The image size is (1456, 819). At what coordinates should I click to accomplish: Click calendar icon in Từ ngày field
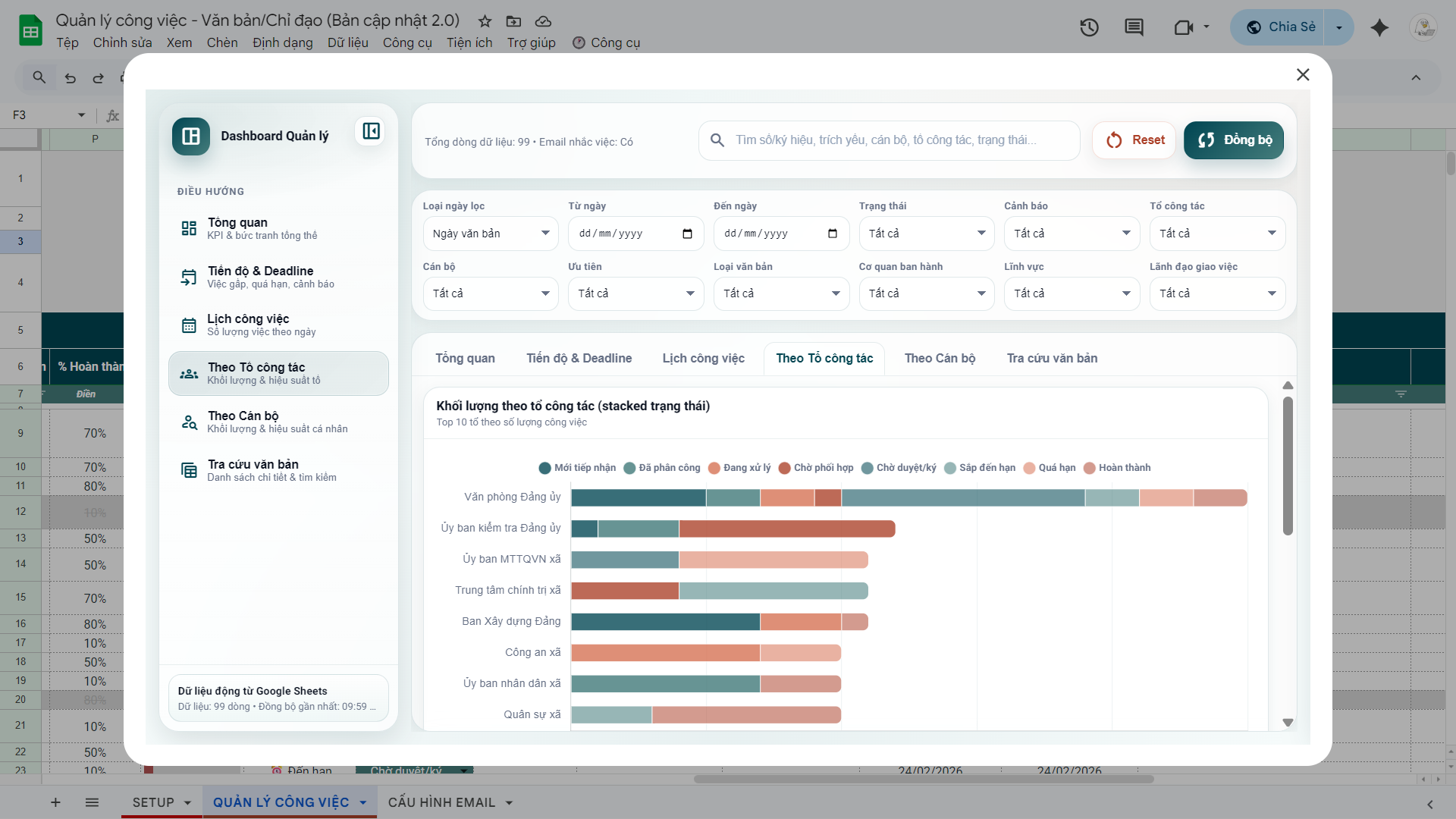687,234
